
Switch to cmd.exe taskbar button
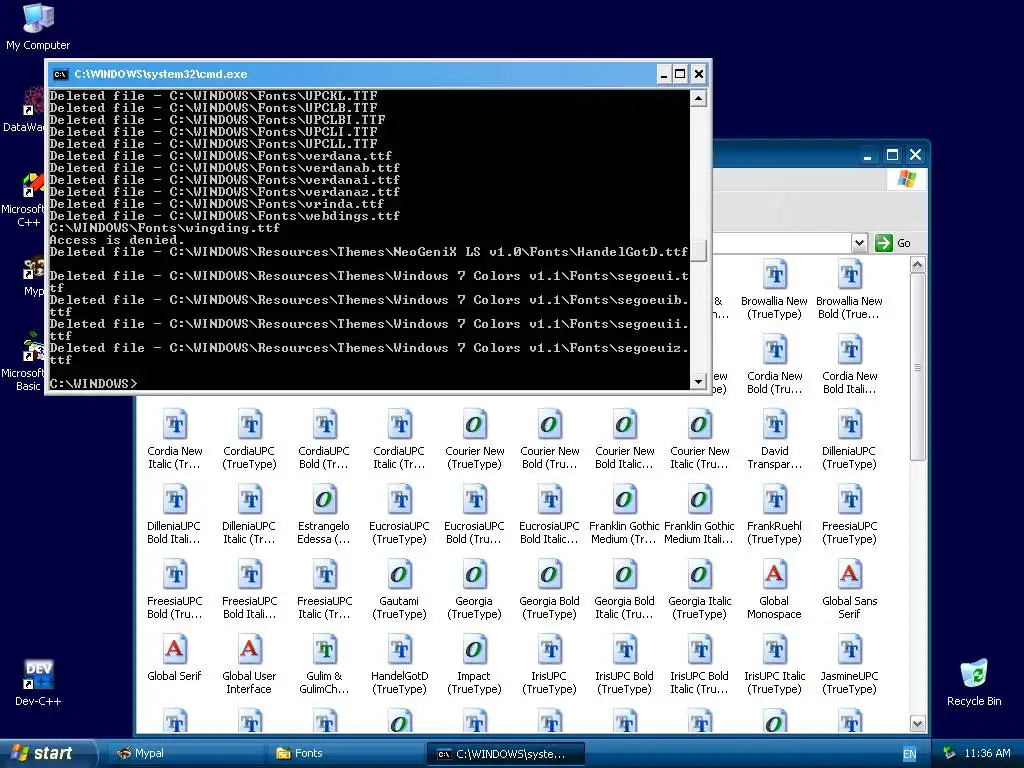[x=505, y=754]
